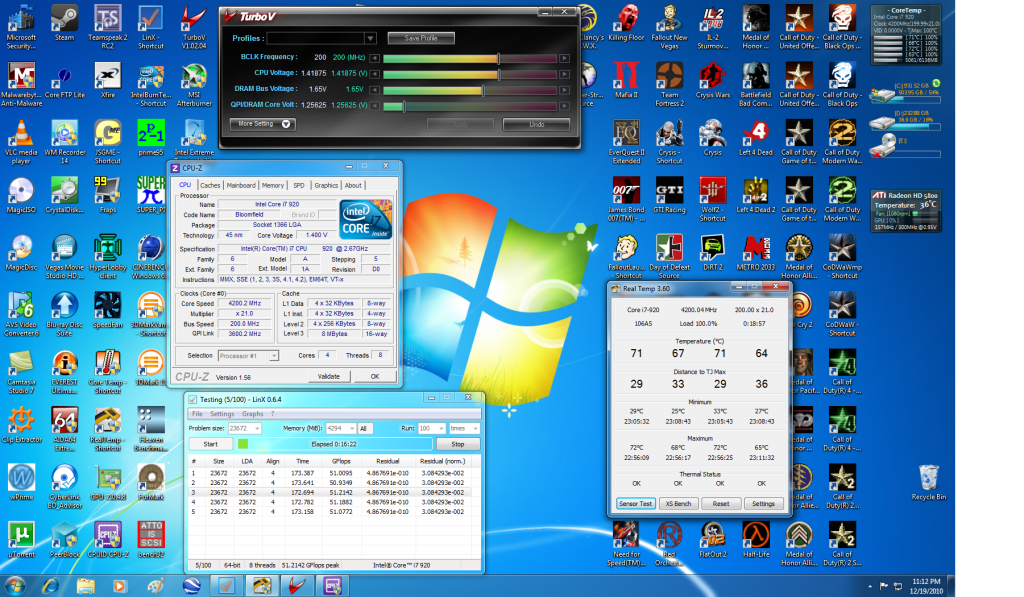Select the Half-Life desktop icon
The image size is (1024, 597).
click(x=756, y=540)
